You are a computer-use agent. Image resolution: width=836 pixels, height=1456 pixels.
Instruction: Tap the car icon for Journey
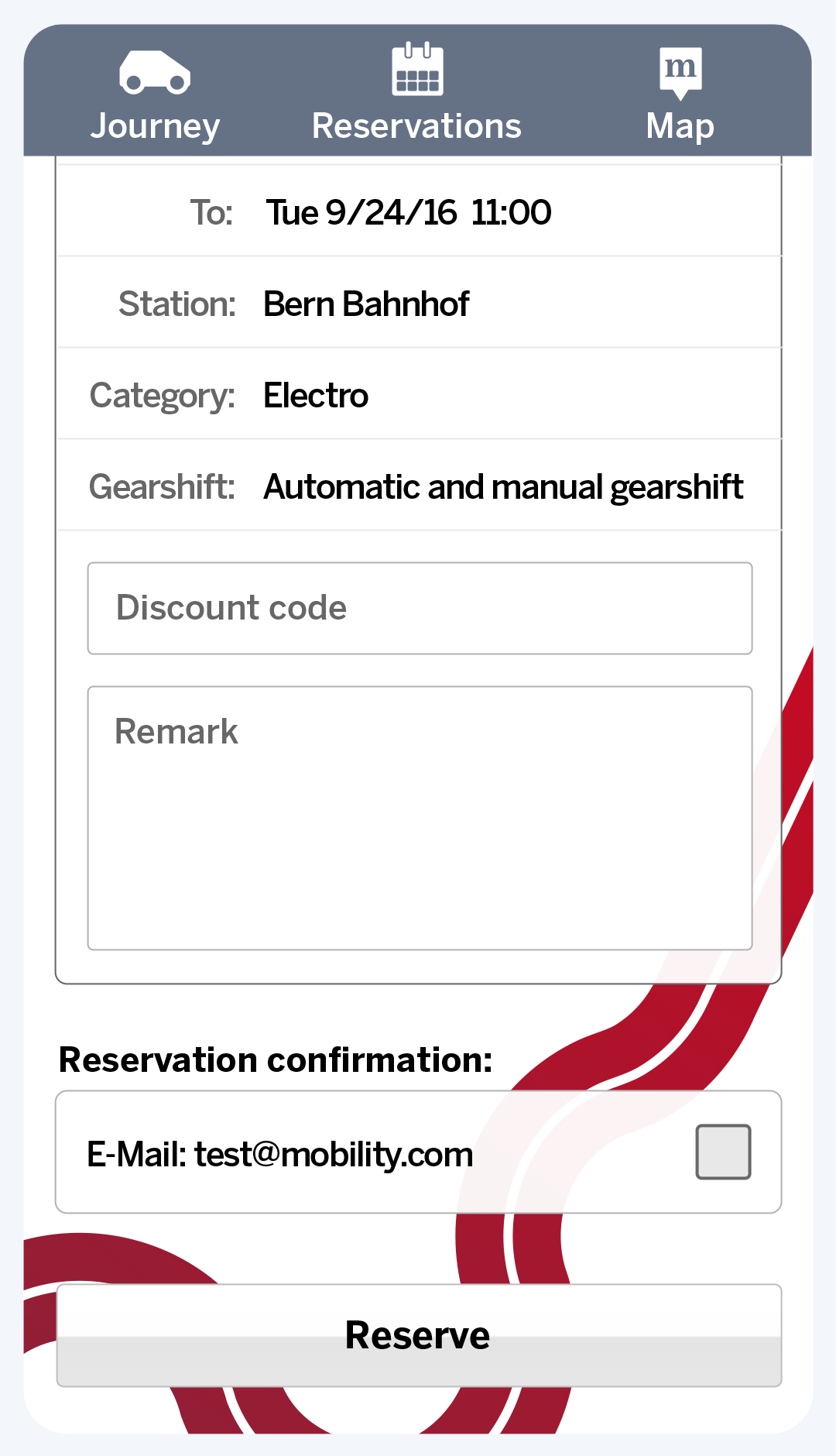[x=155, y=73]
